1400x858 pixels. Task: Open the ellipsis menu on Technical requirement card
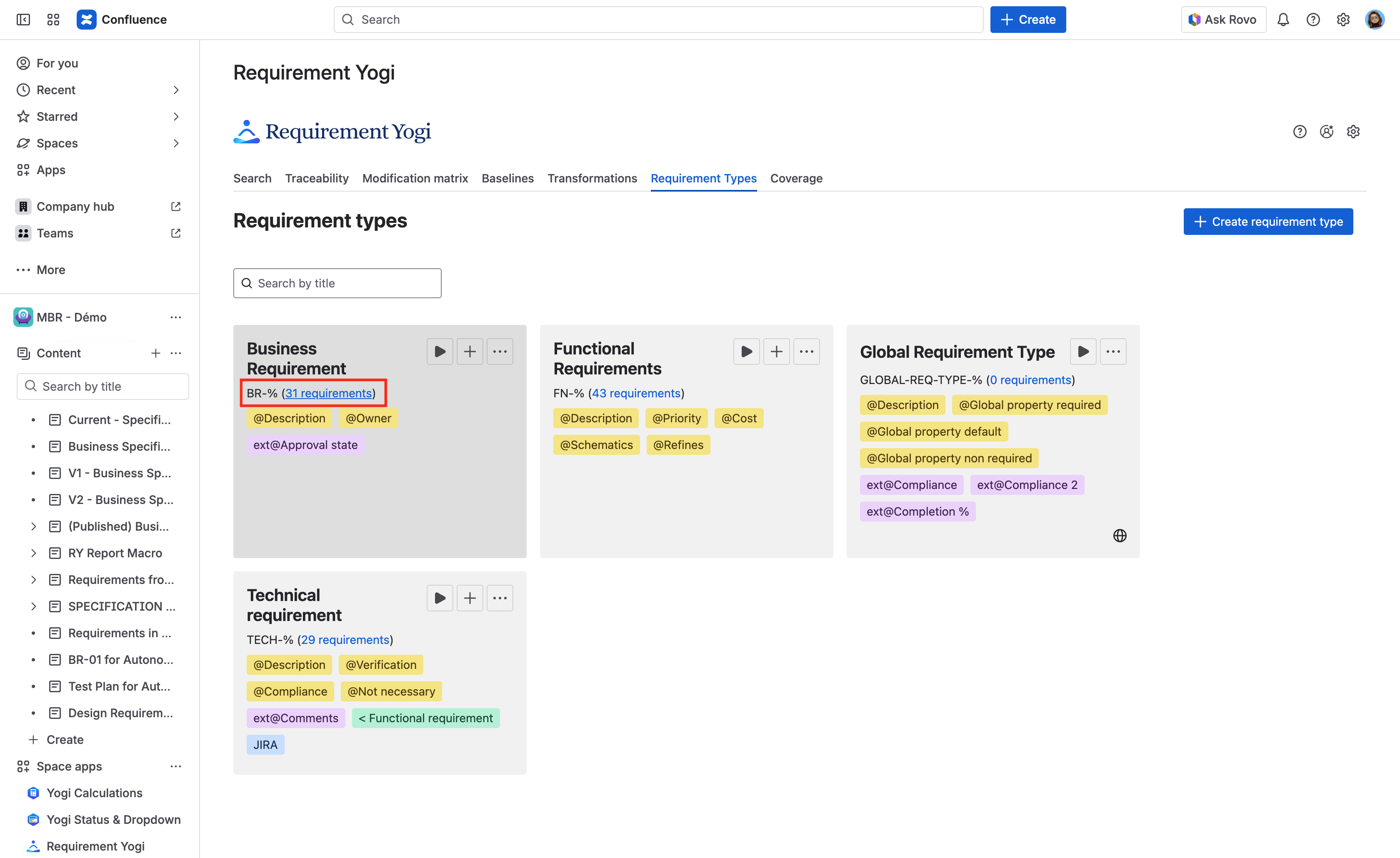pos(500,597)
